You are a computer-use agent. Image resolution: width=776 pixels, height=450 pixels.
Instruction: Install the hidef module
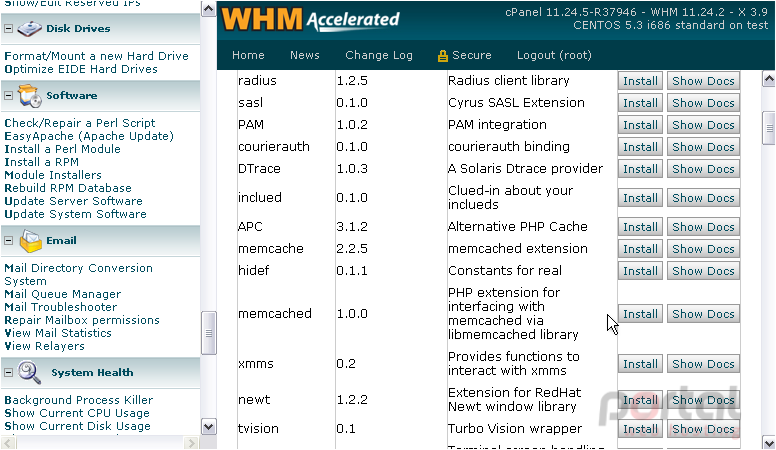(640, 271)
